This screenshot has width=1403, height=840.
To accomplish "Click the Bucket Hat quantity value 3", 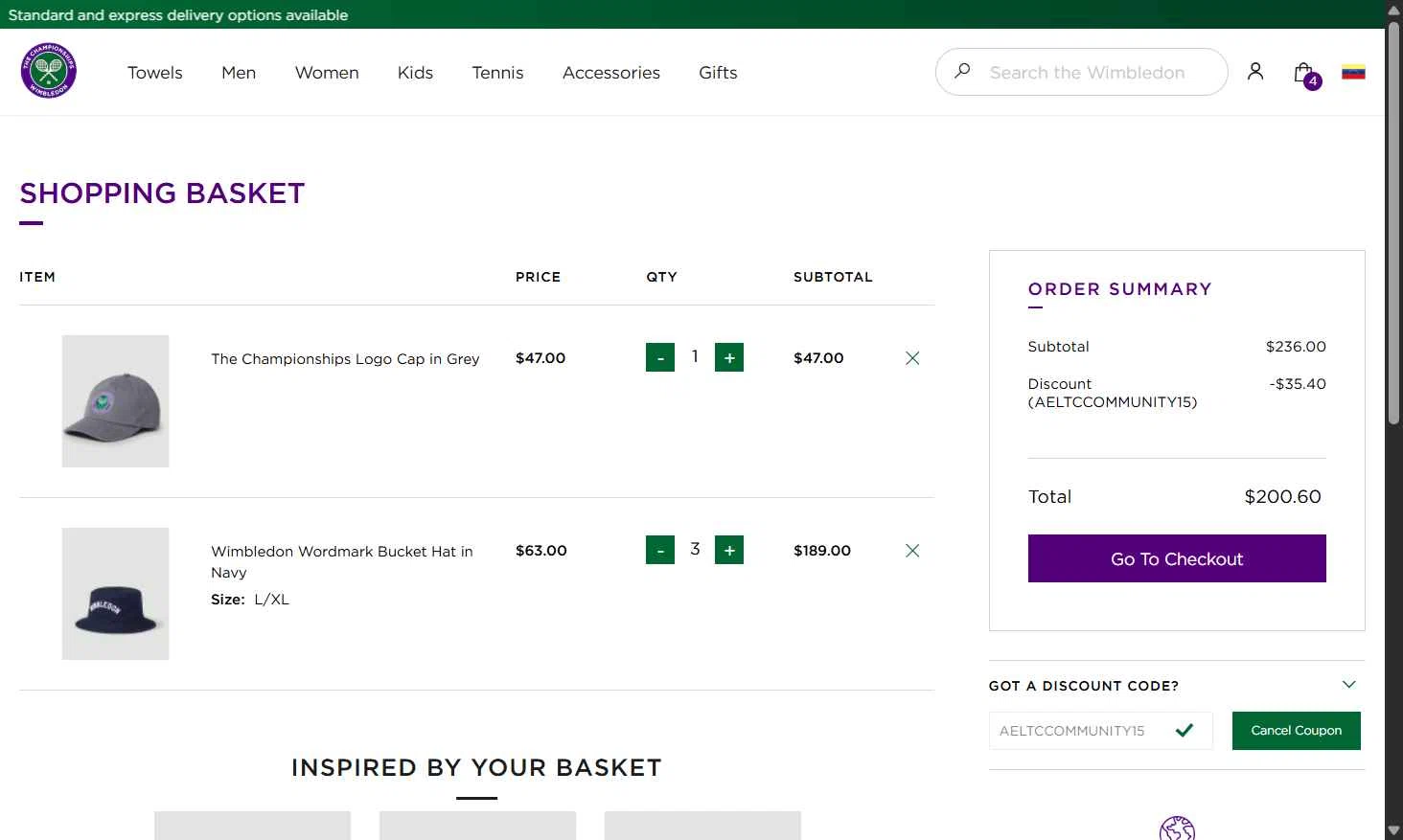I will click(x=695, y=549).
